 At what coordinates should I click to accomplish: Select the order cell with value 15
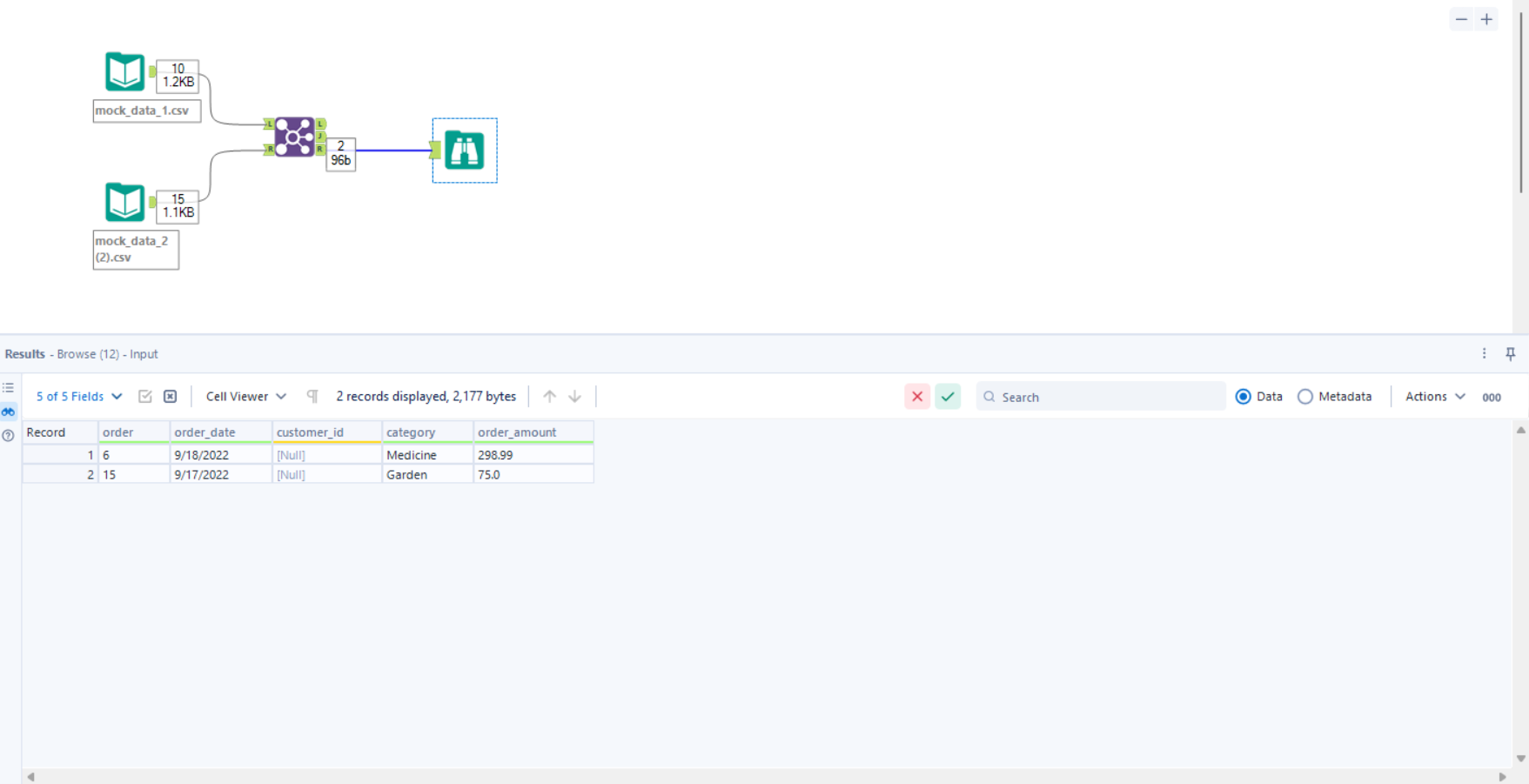[x=134, y=475]
